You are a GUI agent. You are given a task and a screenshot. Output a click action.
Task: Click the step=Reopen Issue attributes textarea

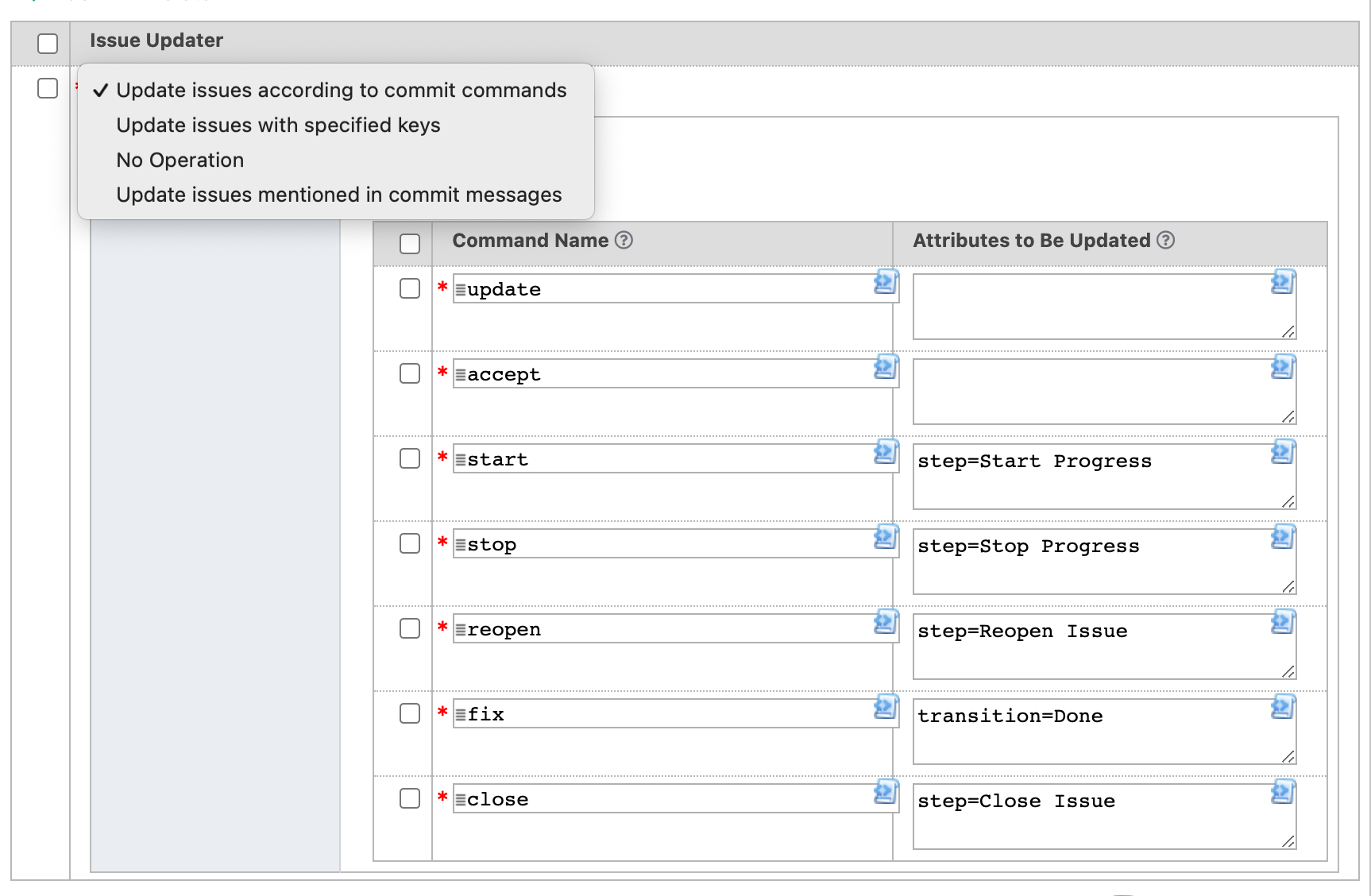[x=1104, y=647]
